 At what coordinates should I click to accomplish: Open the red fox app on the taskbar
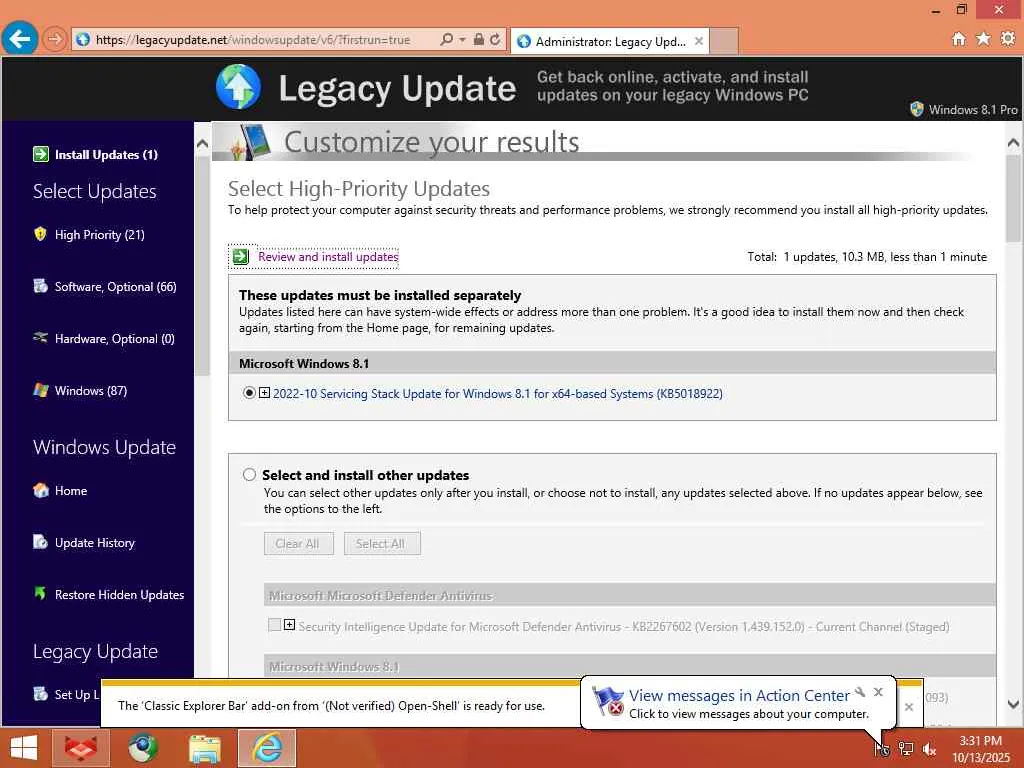click(x=80, y=748)
